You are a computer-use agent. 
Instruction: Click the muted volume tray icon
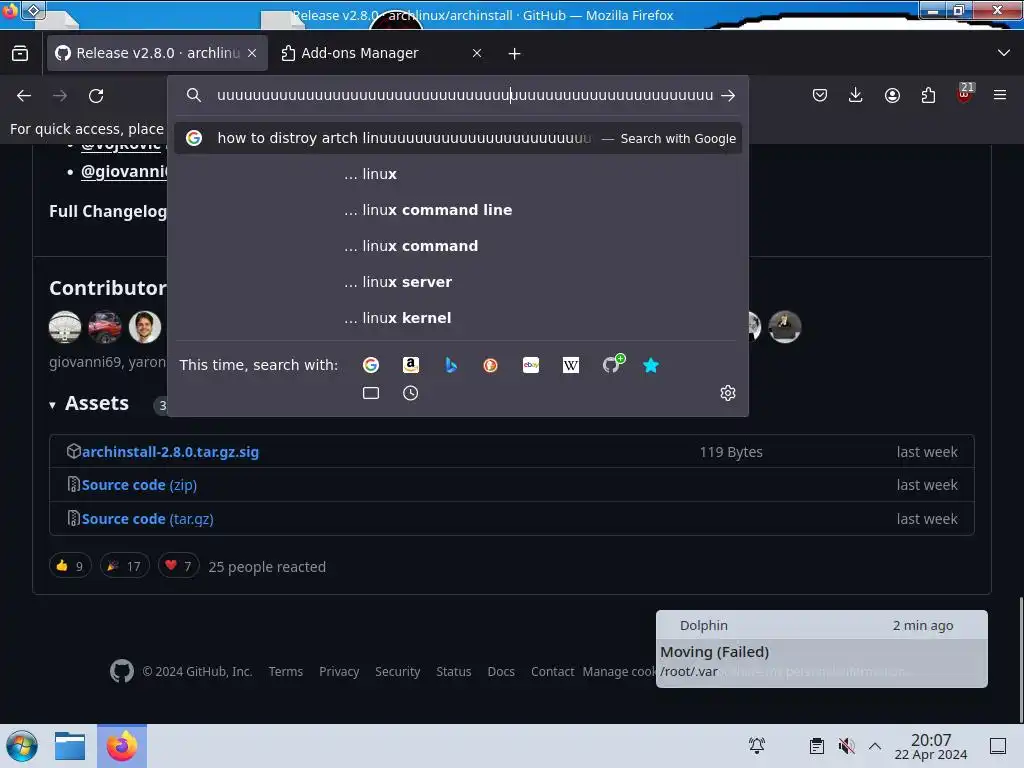tap(846, 746)
